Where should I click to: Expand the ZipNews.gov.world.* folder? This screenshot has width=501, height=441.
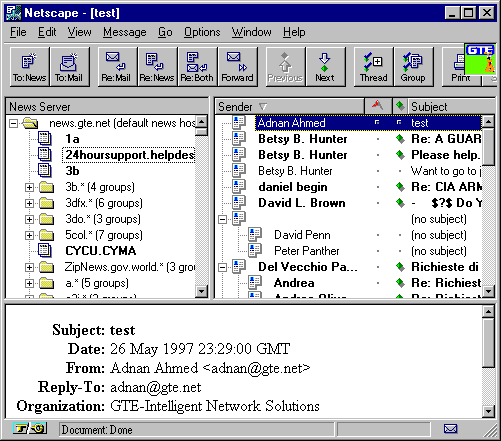[29, 267]
